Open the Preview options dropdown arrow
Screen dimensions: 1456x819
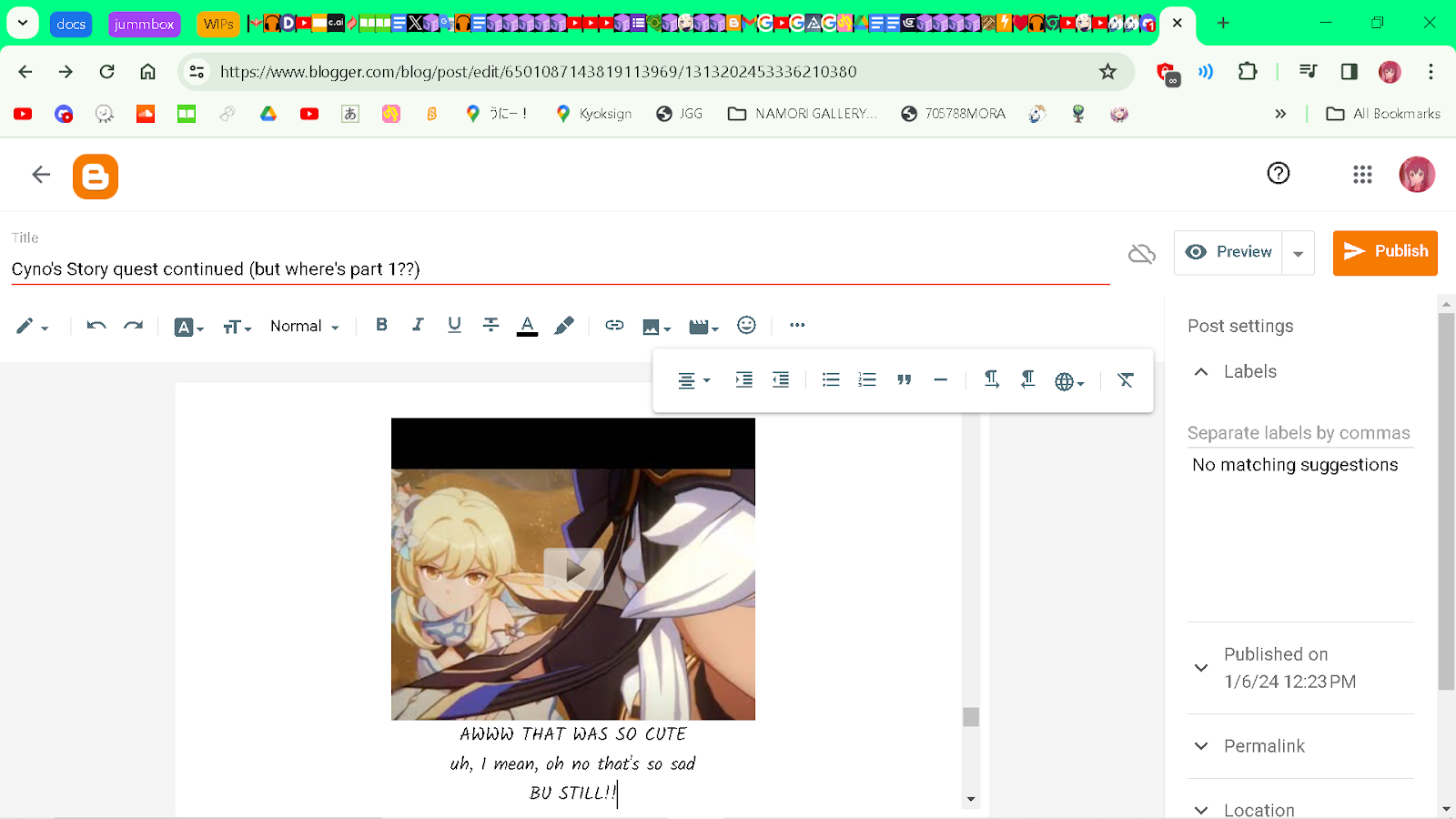(1299, 253)
